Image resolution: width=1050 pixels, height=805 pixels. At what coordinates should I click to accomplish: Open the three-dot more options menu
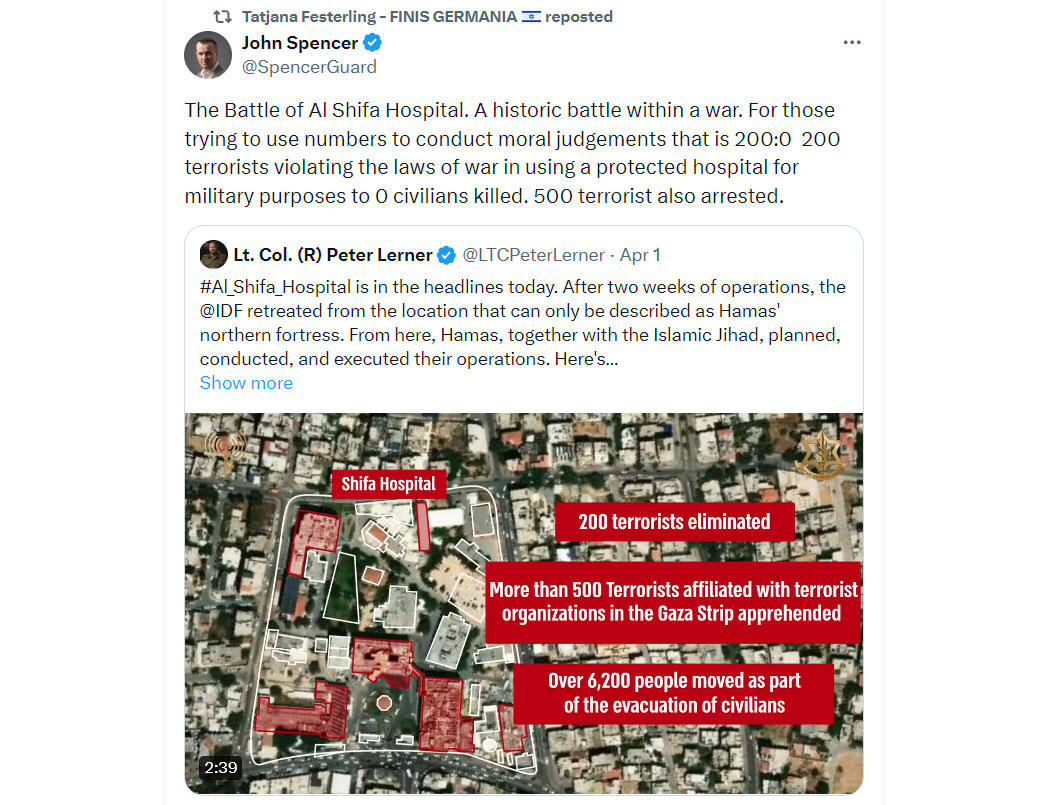tap(852, 42)
